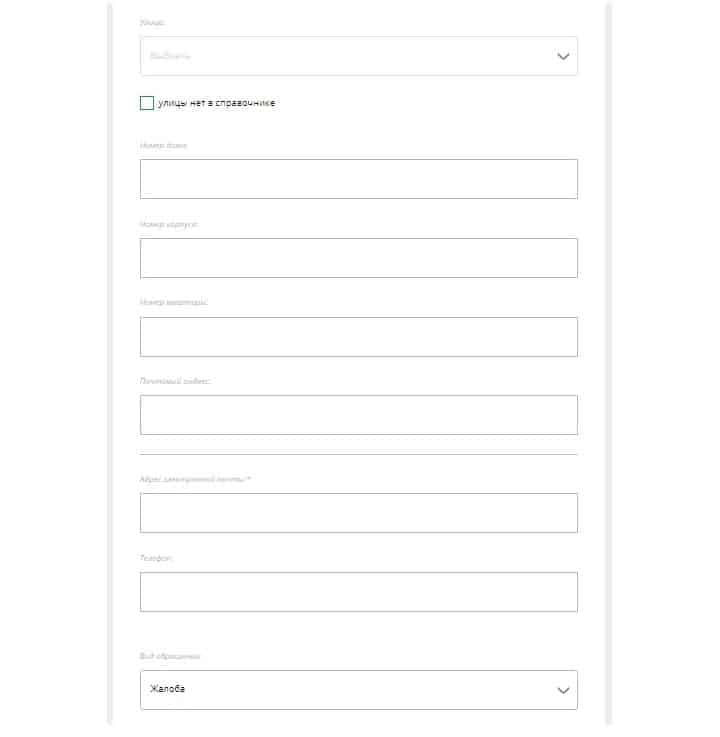The width and height of the screenshot is (720, 737).
Task: Click the 'Номер дома' field label
Action: pos(164,145)
